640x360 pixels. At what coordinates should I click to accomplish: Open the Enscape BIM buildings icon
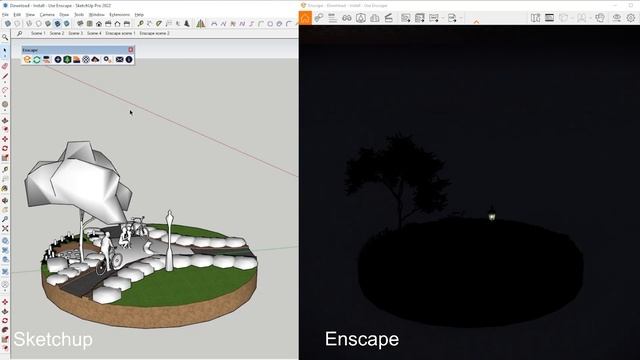coord(375,18)
